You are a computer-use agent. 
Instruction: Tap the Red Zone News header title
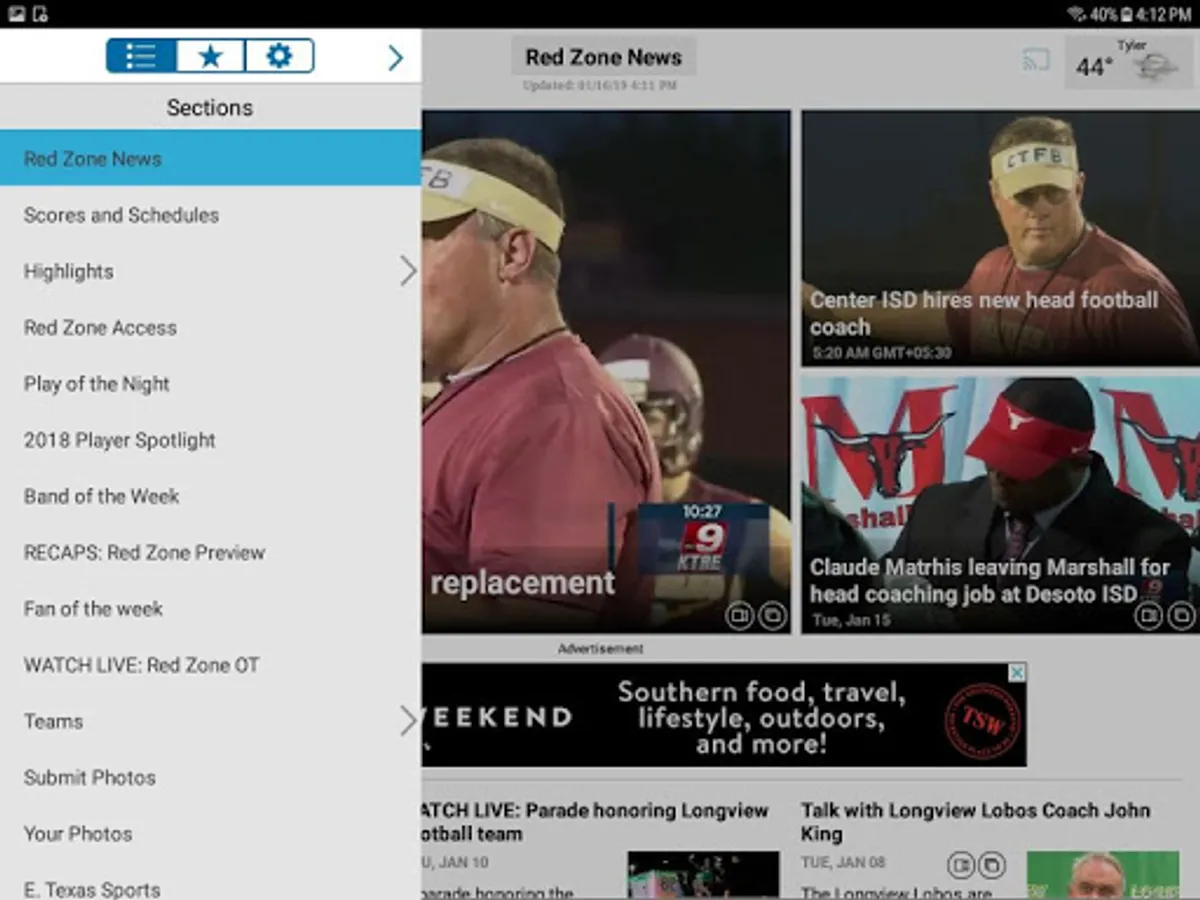(x=603, y=57)
